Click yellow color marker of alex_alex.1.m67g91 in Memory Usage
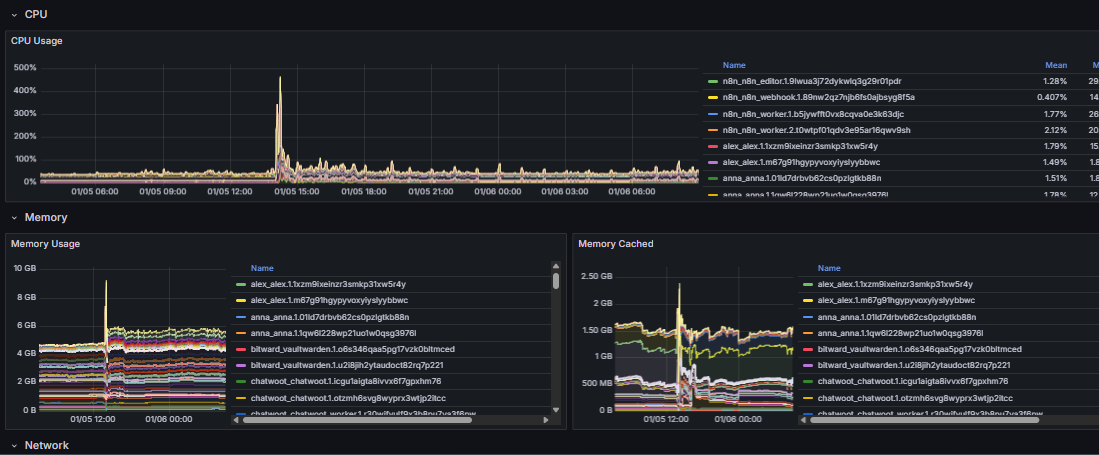 click(x=240, y=300)
